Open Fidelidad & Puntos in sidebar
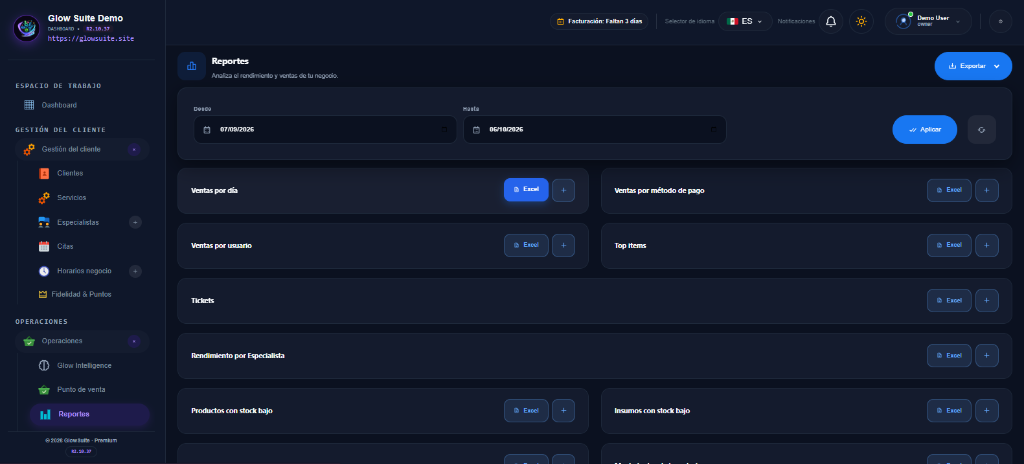This screenshot has height=464, width=1024. coord(81,295)
